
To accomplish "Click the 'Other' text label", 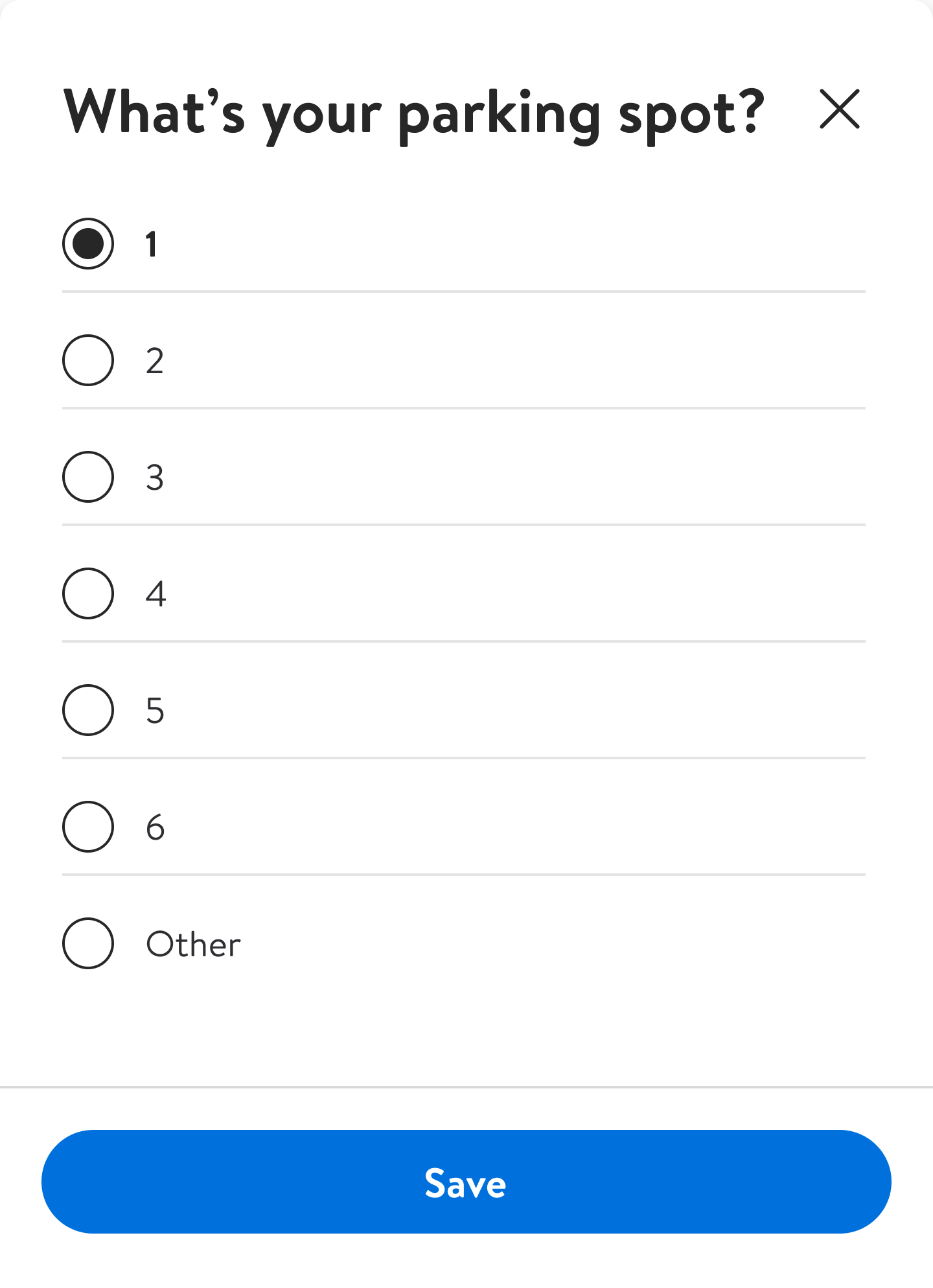I will click(193, 945).
